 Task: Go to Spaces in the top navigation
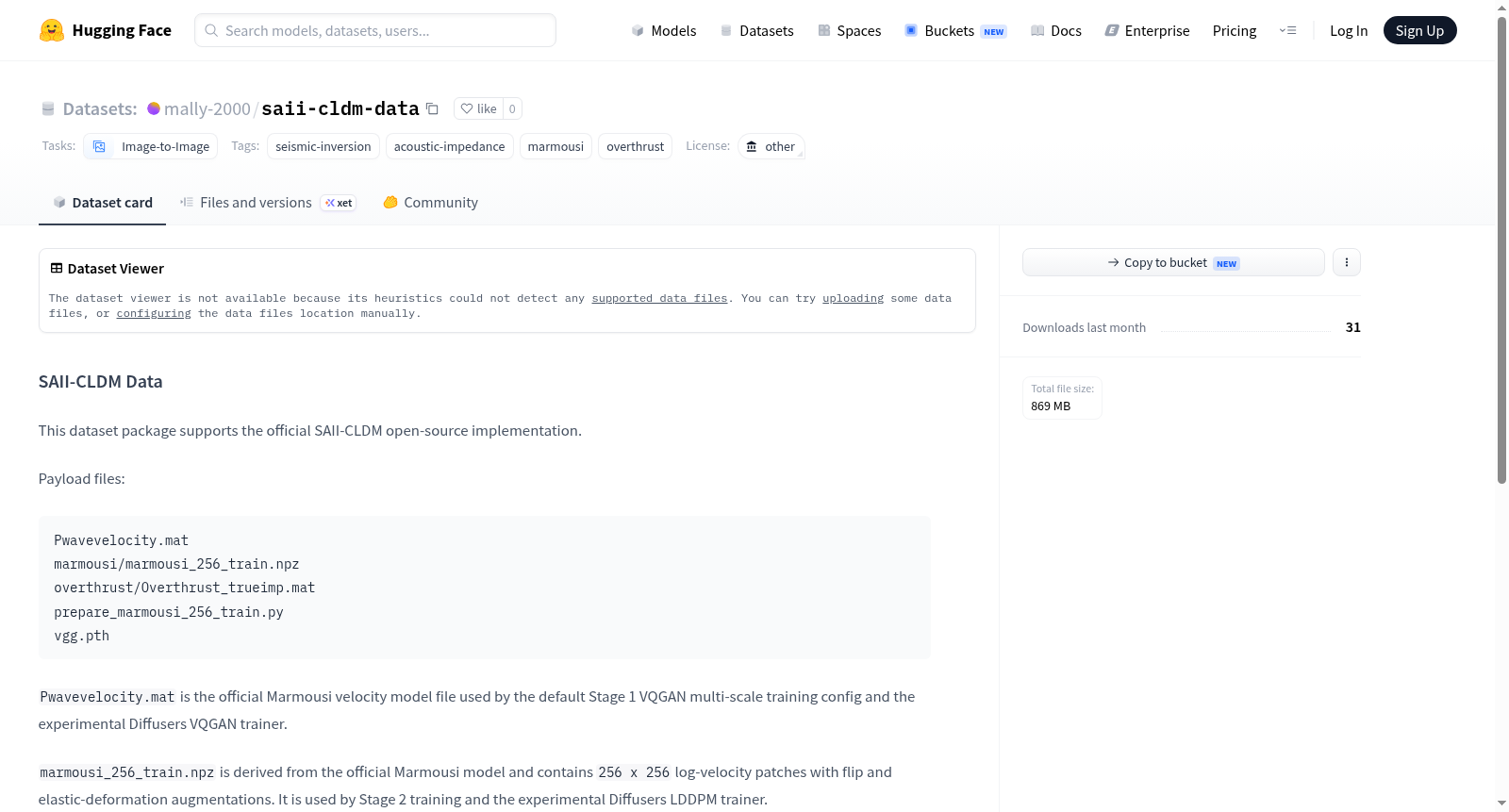tap(850, 30)
